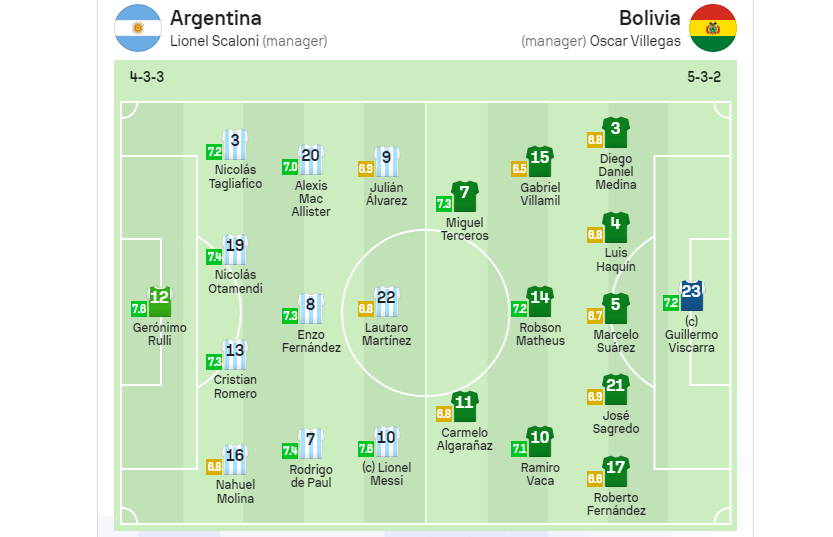Click Lautaro Martínez's 6.8 rating badge
This screenshot has width=833, height=537.
366,309
